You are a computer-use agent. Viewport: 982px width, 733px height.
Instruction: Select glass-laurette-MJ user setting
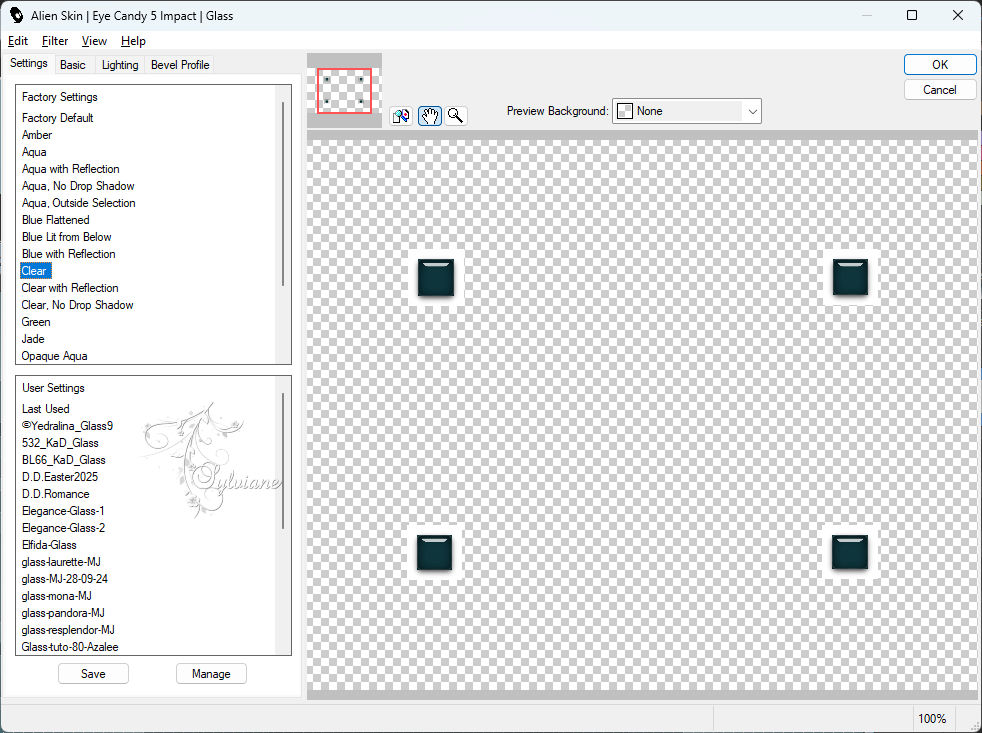[61, 561]
